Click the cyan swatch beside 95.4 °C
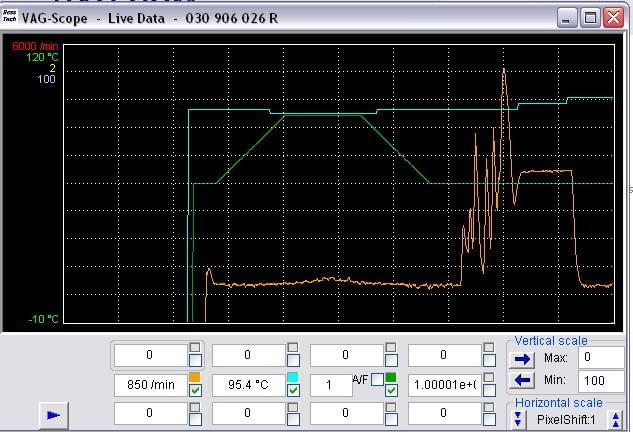This screenshot has height=432, width=633. pyautogui.click(x=293, y=377)
